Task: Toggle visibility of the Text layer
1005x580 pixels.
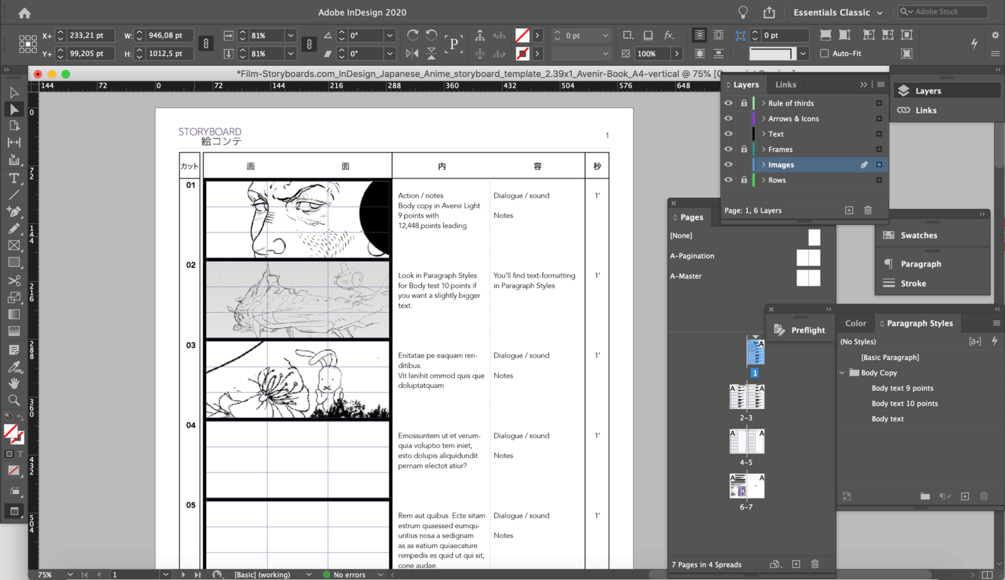Action: click(728, 134)
